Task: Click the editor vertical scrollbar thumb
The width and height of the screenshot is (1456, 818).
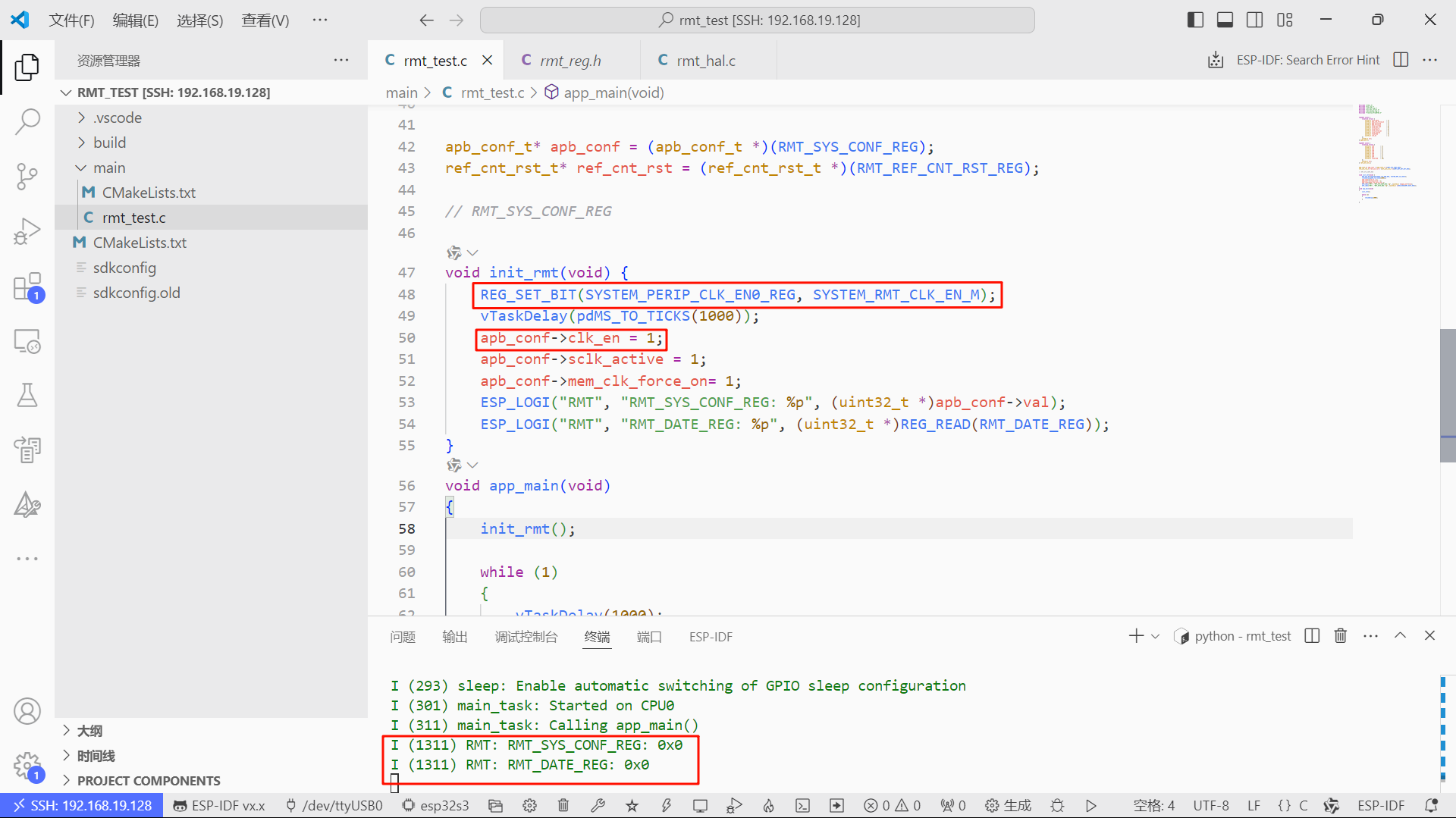Action: (1447, 395)
